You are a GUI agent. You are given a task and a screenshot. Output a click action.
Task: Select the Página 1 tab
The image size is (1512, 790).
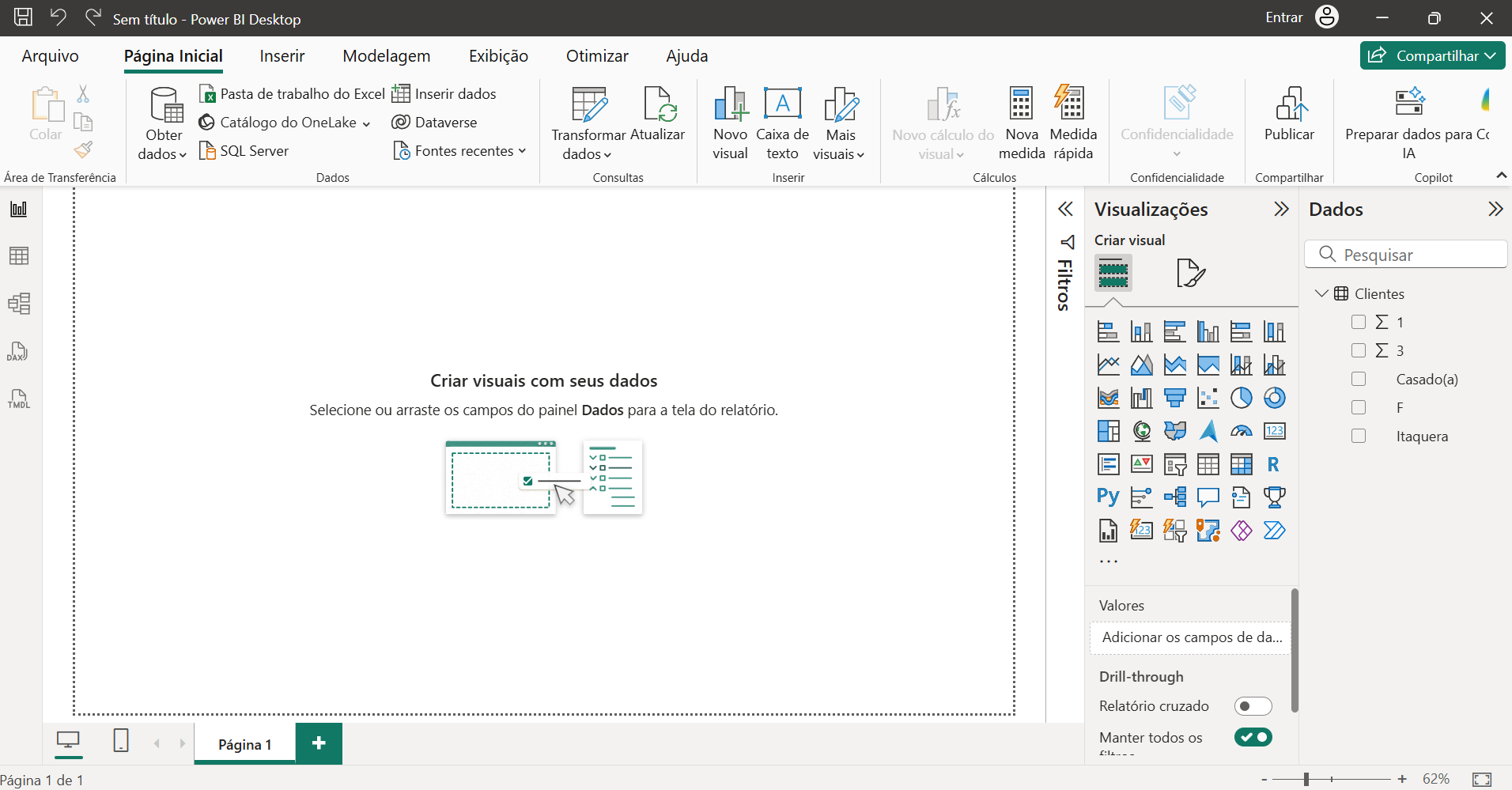pyautogui.click(x=244, y=744)
